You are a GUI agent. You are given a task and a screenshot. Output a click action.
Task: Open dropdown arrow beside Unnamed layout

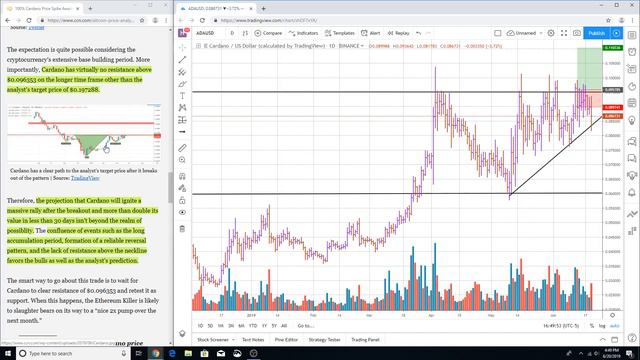coord(541,33)
